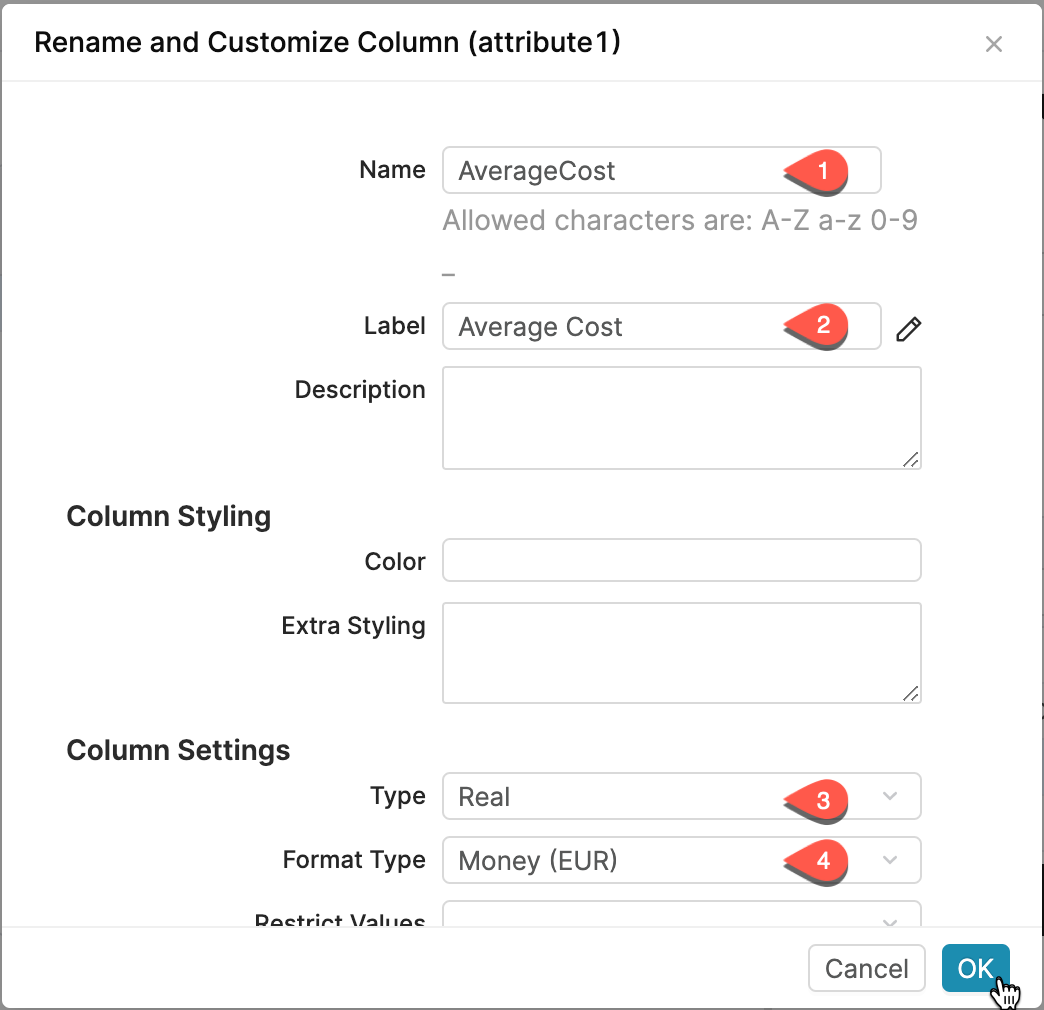Click inside the Name field showing AverageCost

pyautogui.click(x=600, y=170)
